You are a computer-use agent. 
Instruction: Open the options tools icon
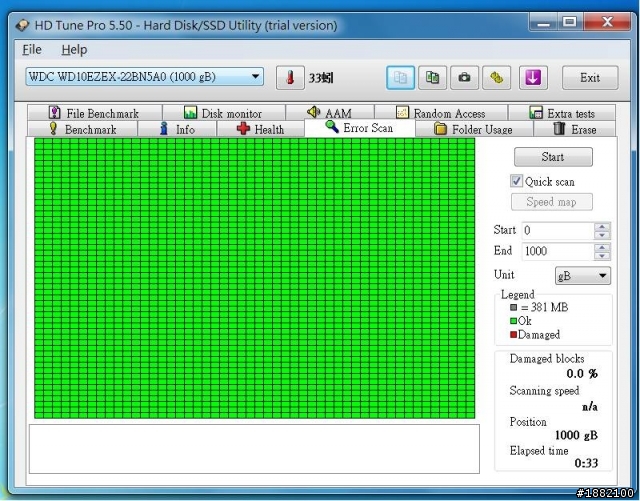click(496, 77)
